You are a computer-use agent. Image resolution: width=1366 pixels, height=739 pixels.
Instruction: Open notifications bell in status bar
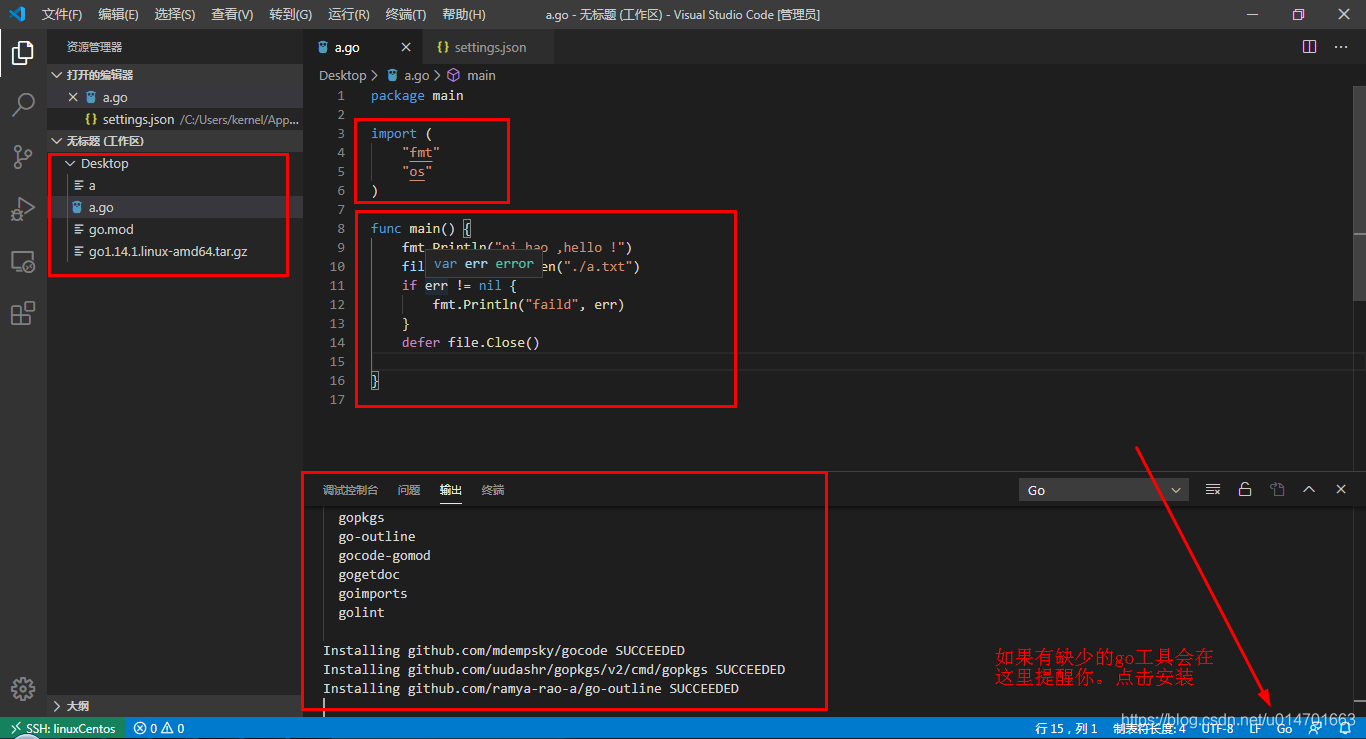pos(1345,729)
